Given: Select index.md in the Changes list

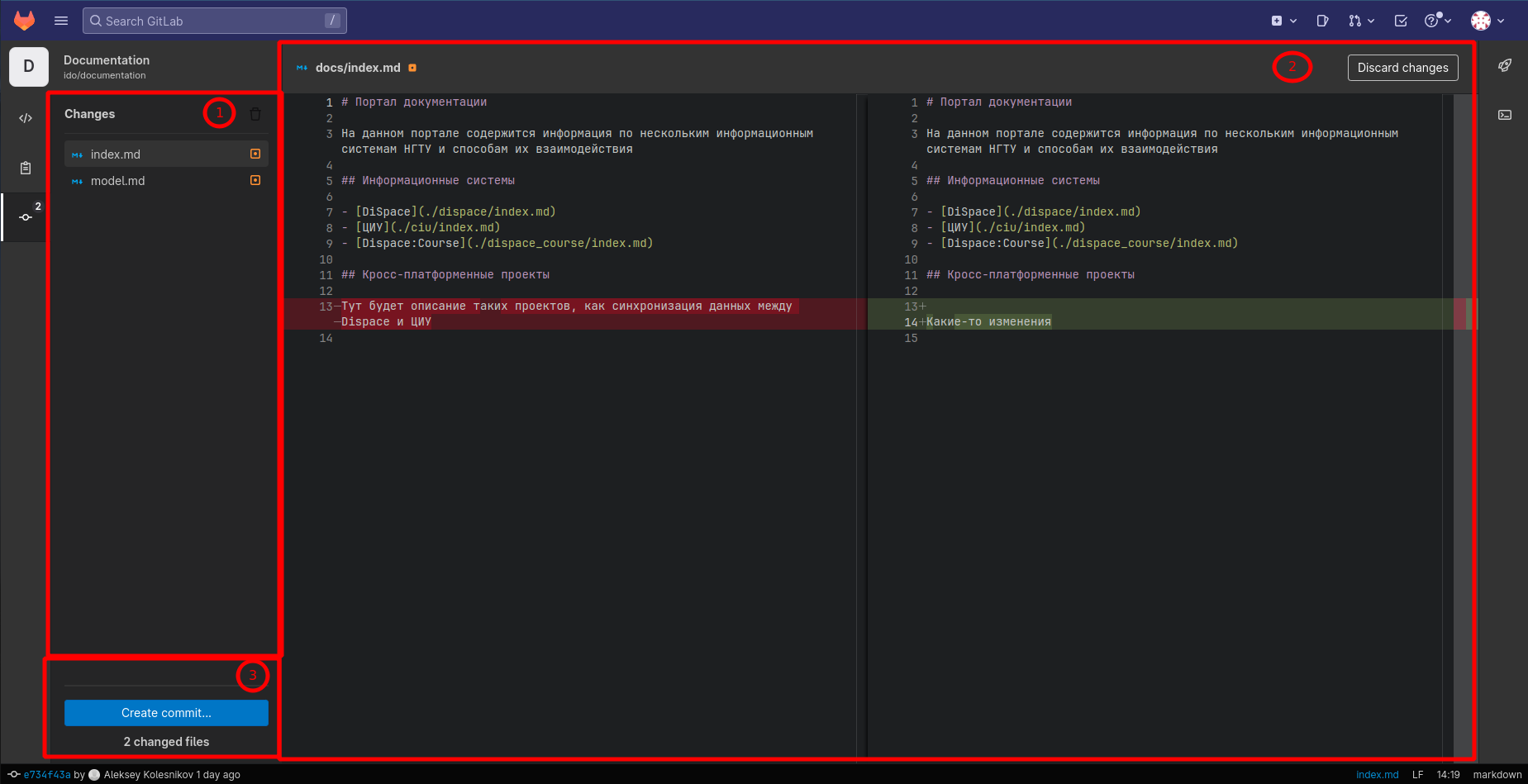Looking at the screenshot, I should (166, 154).
